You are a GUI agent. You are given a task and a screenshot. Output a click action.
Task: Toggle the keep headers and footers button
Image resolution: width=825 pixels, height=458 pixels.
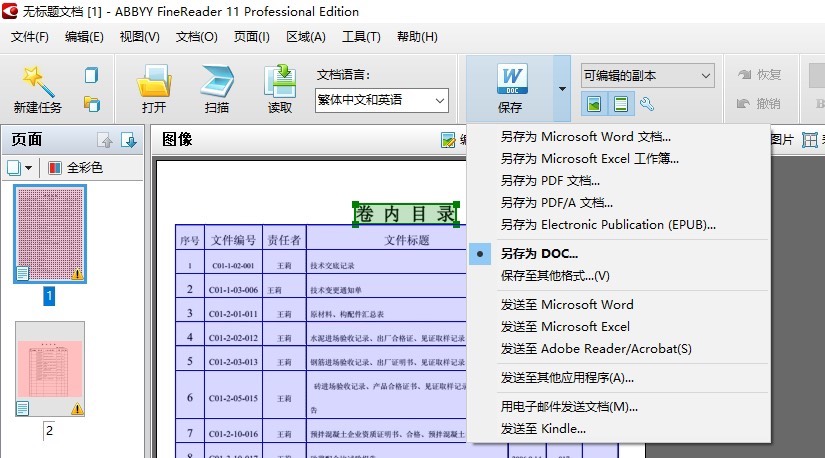620,103
